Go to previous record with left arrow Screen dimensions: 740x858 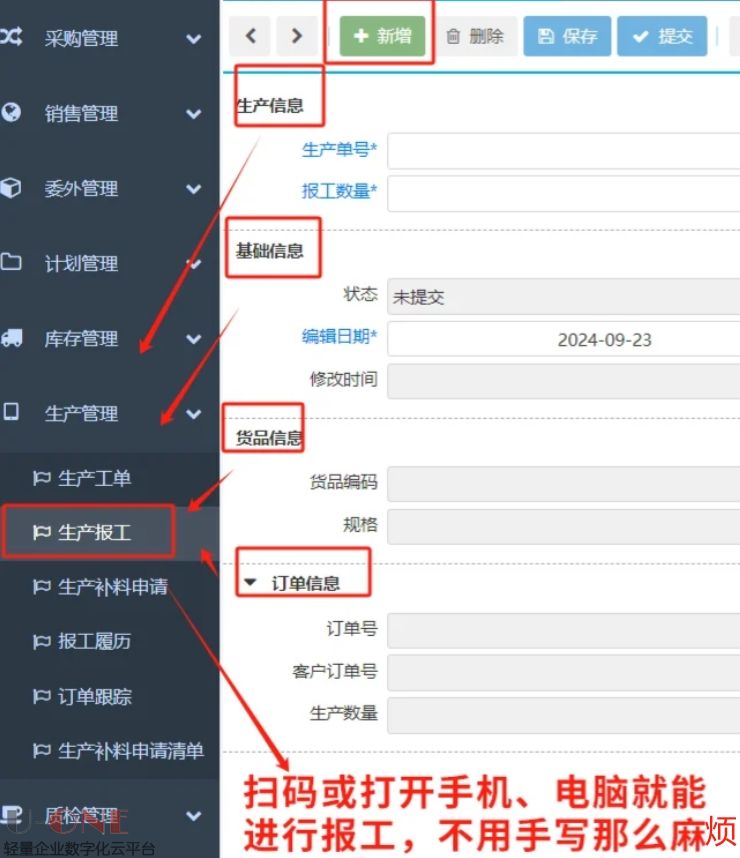[x=250, y=36]
